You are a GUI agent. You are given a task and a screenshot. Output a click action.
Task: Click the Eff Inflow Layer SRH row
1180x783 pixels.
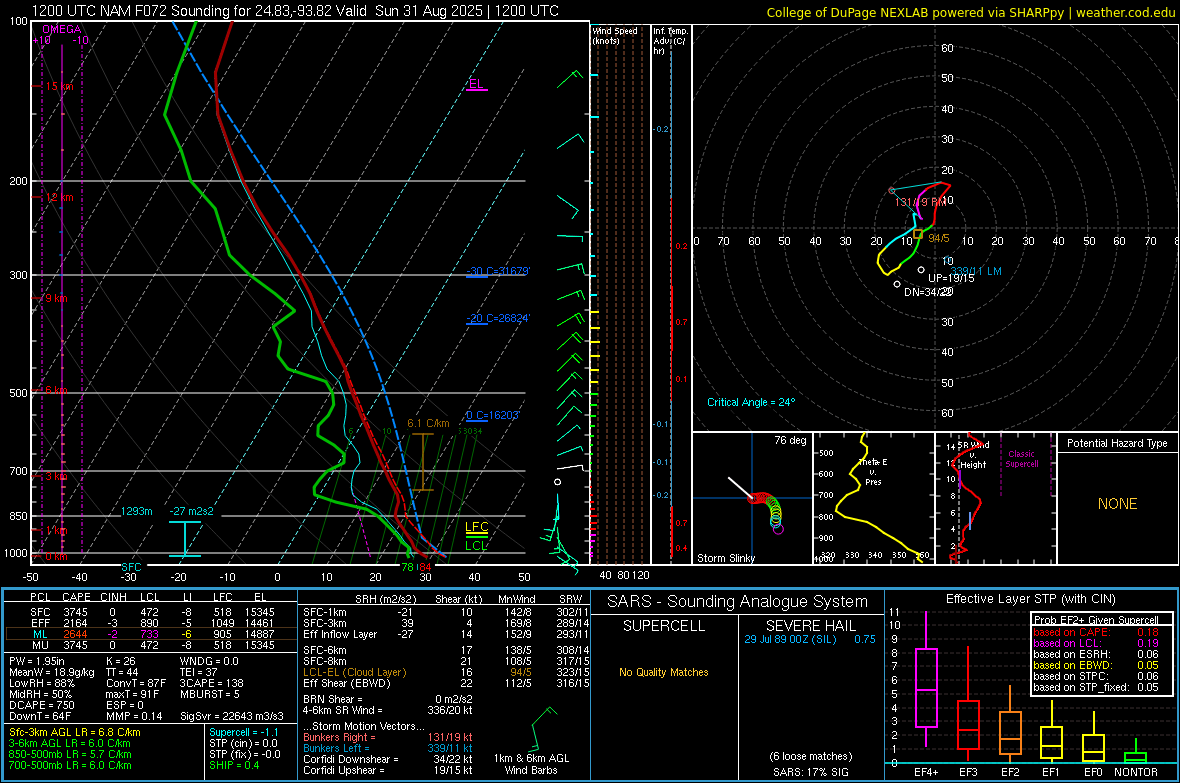[x=446, y=634]
